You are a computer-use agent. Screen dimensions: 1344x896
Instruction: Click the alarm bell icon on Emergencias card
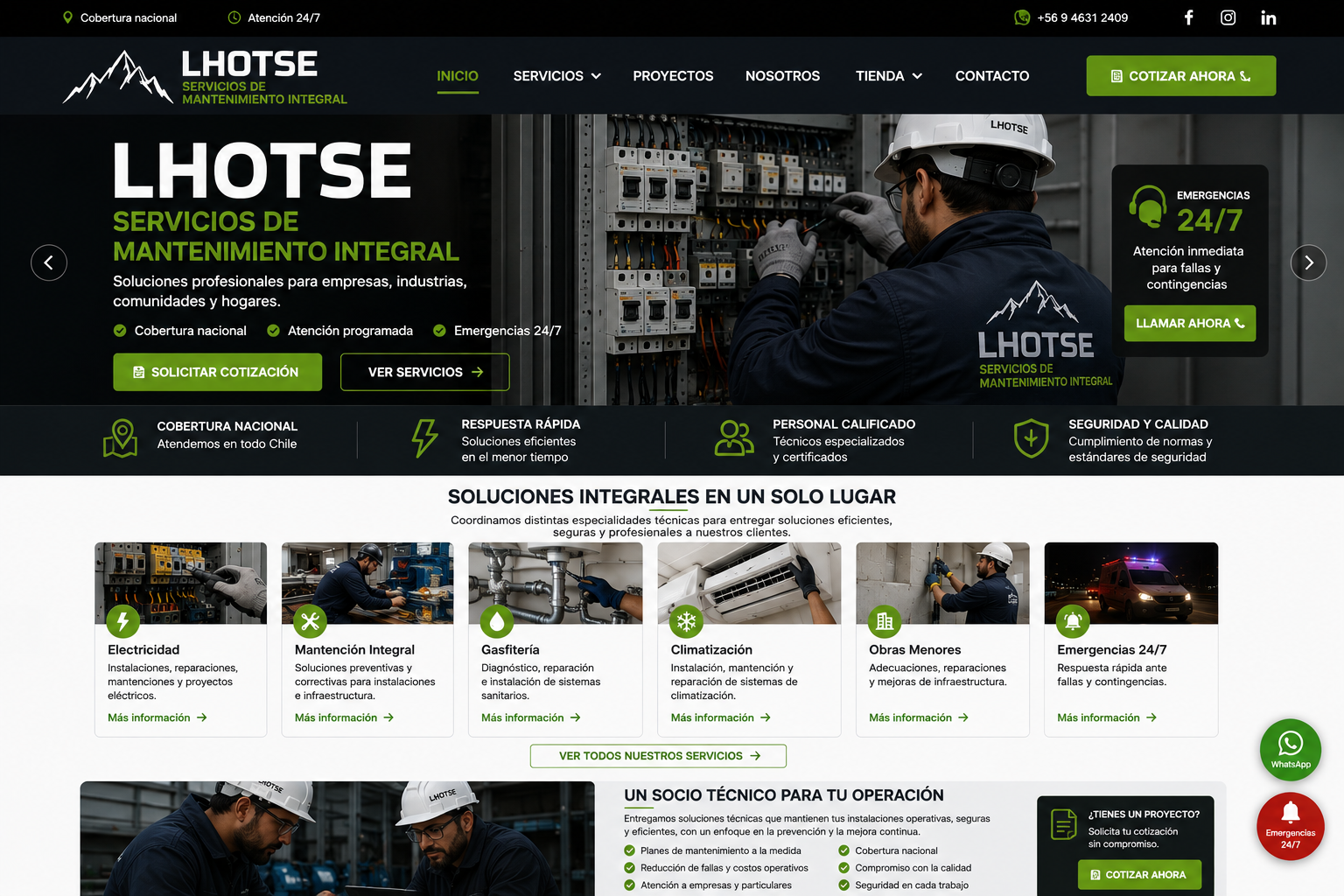(1073, 621)
